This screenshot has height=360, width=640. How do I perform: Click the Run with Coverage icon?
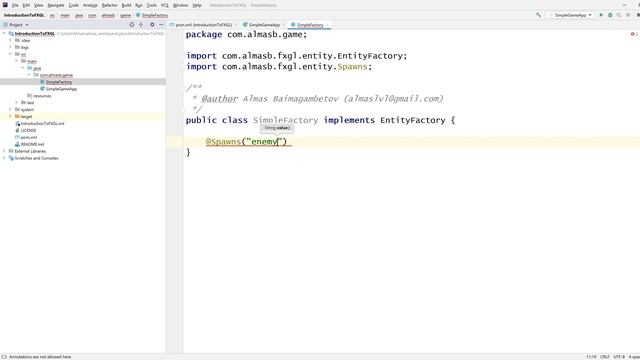tap(619, 15)
